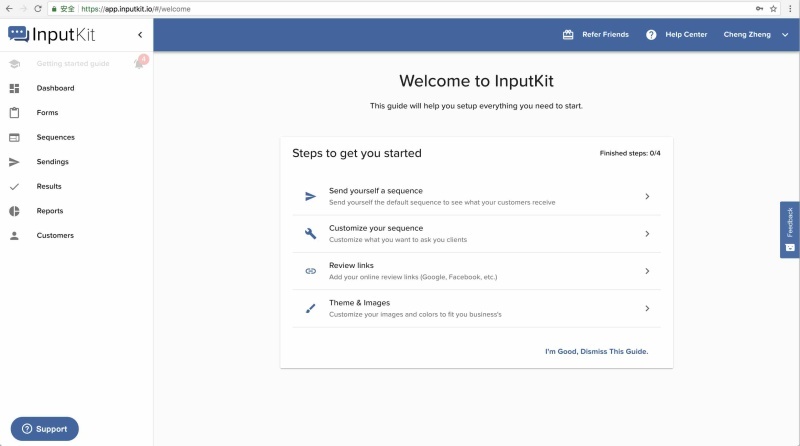The width and height of the screenshot is (800, 446).
Task: Open the Dashboard page
Action: 55,88
